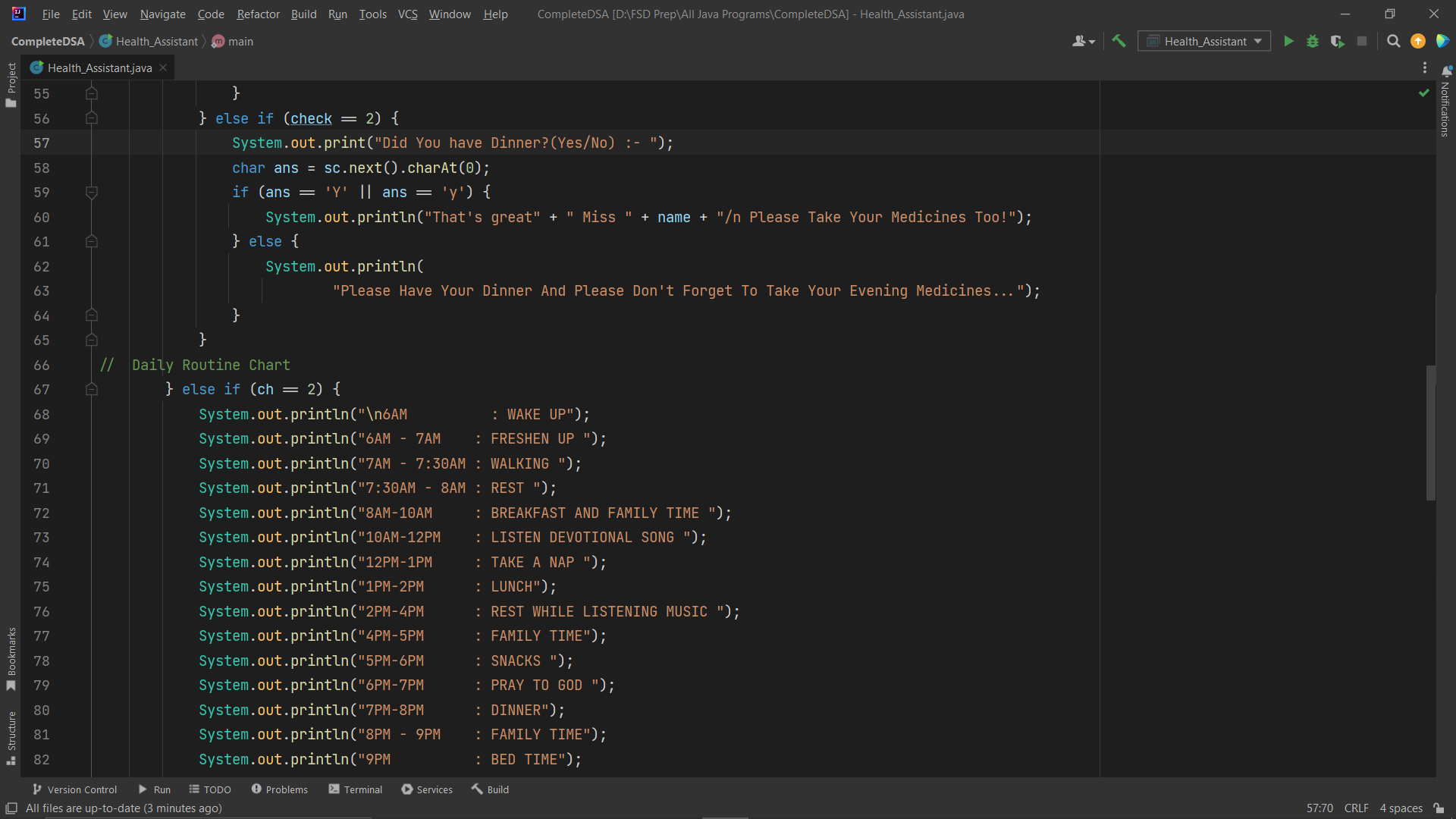Open the Structure tool window
The width and height of the screenshot is (1456, 819).
click(11, 738)
